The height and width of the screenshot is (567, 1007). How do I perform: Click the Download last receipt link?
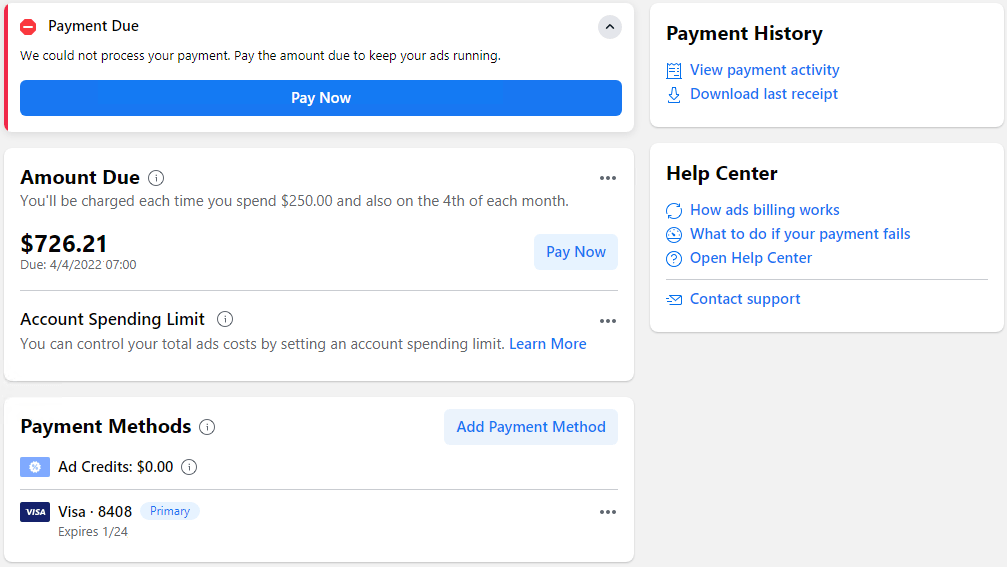point(763,94)
